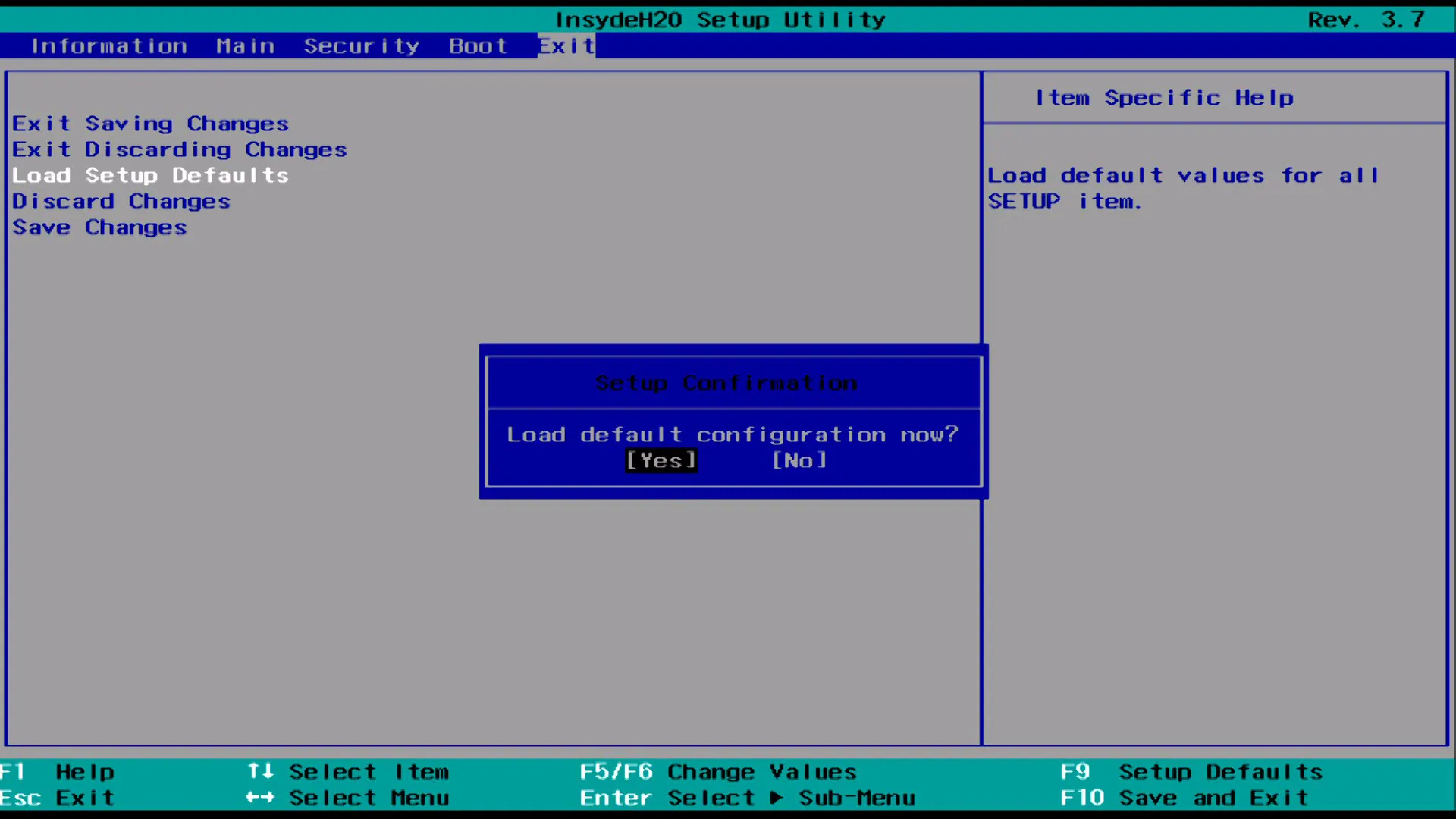Select the Boot tab in menu bar
Viewport: 1456px width, 819px height.
tap(478, 46)
